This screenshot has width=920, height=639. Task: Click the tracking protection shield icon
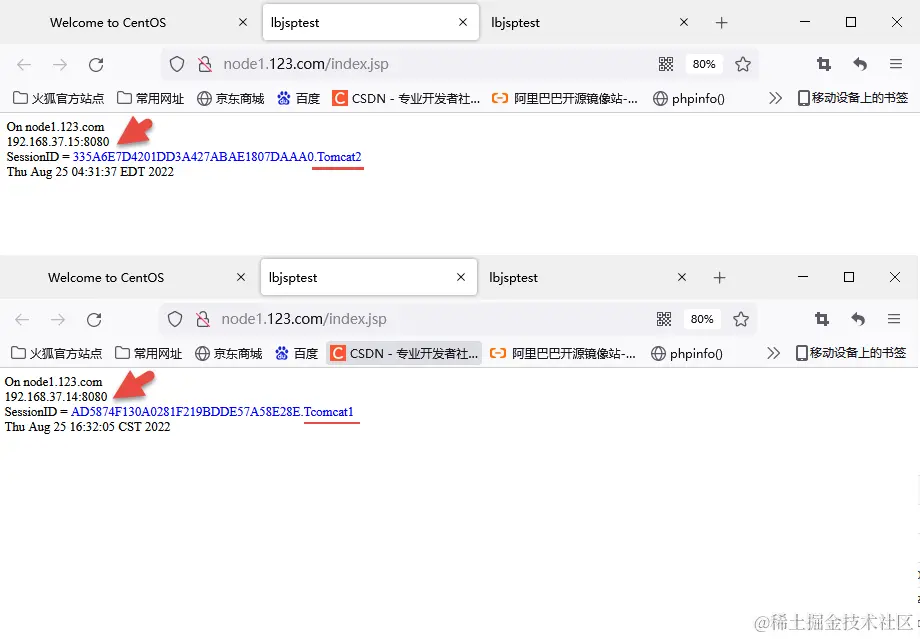pyautogui.click(x=177, y=63)
